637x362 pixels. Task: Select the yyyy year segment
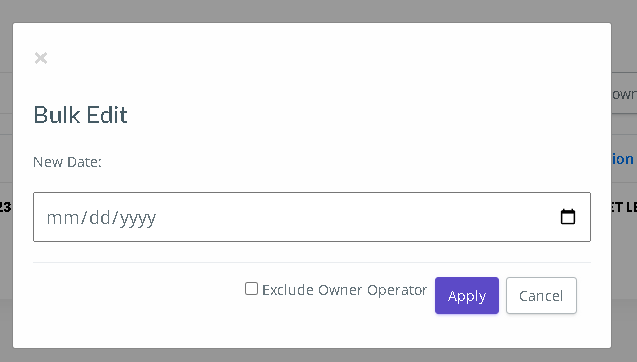point(138,219)
